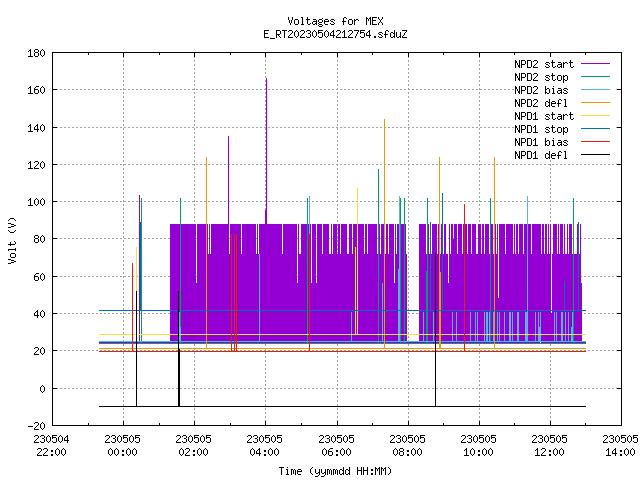This screenshot has width=640, height=480.
Task: Click the 'NPD1 bias' legend label
Action: [541, 142]
